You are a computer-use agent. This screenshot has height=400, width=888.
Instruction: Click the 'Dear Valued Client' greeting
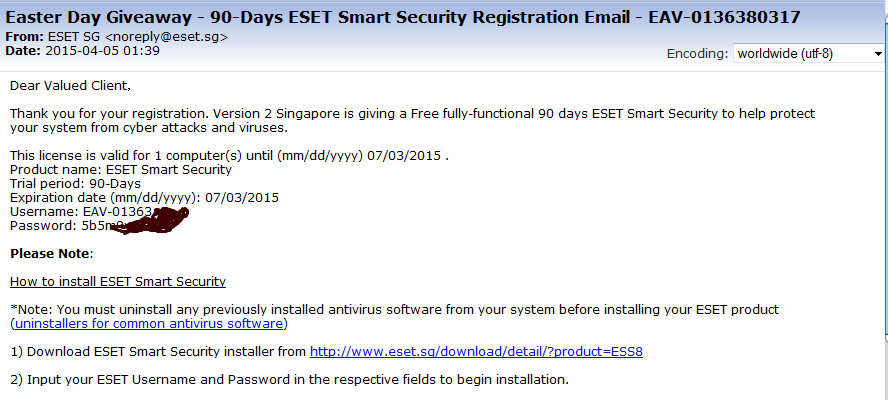click(70, 86)
